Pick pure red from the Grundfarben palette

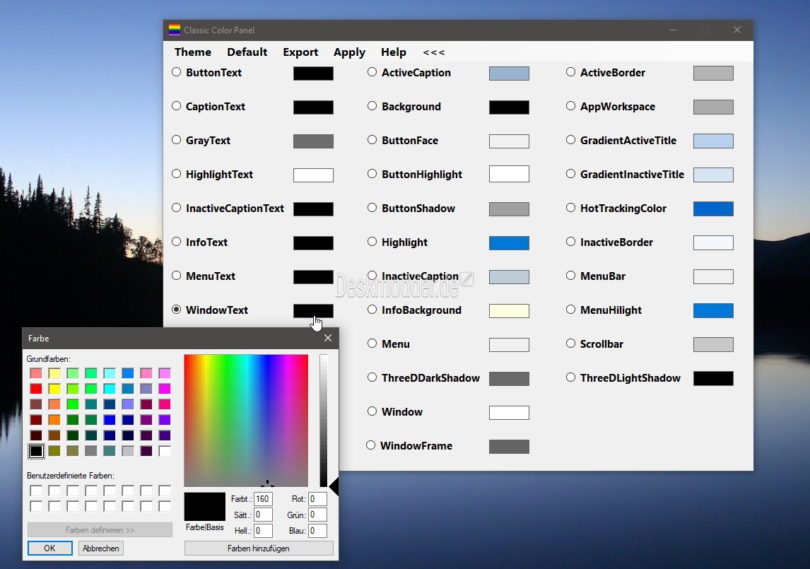pyautogui.click(x=36, y=389)
